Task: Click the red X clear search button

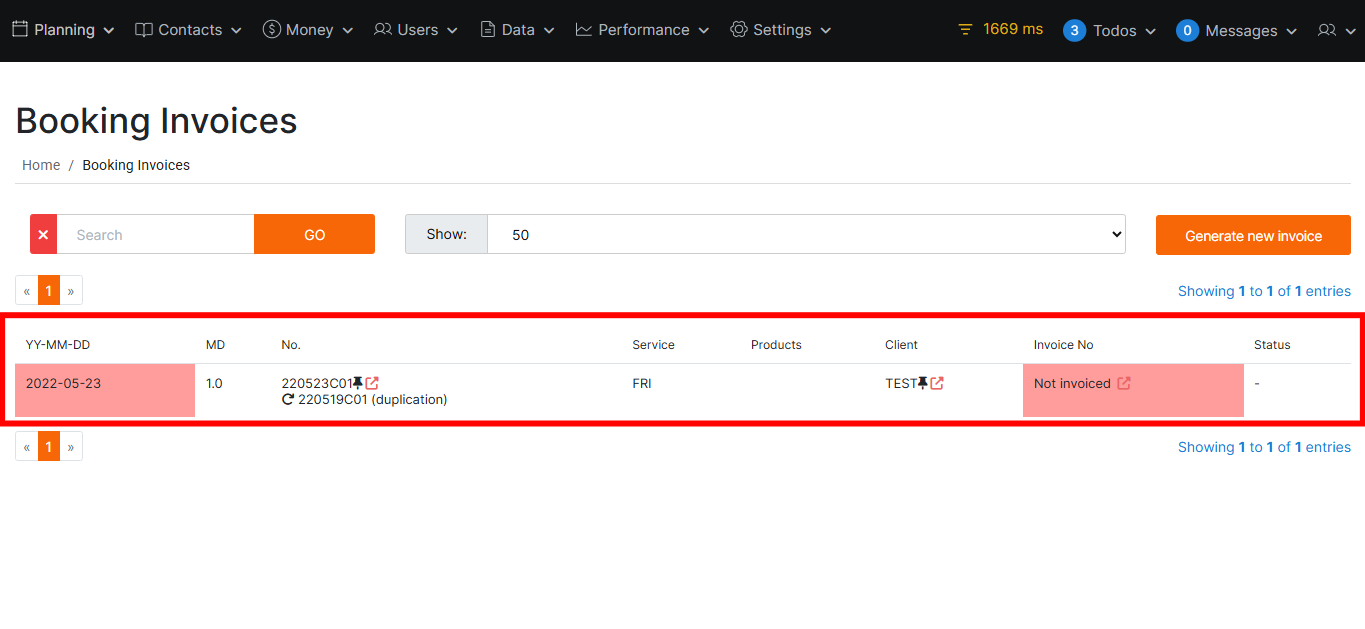Action: click(43, 234)
